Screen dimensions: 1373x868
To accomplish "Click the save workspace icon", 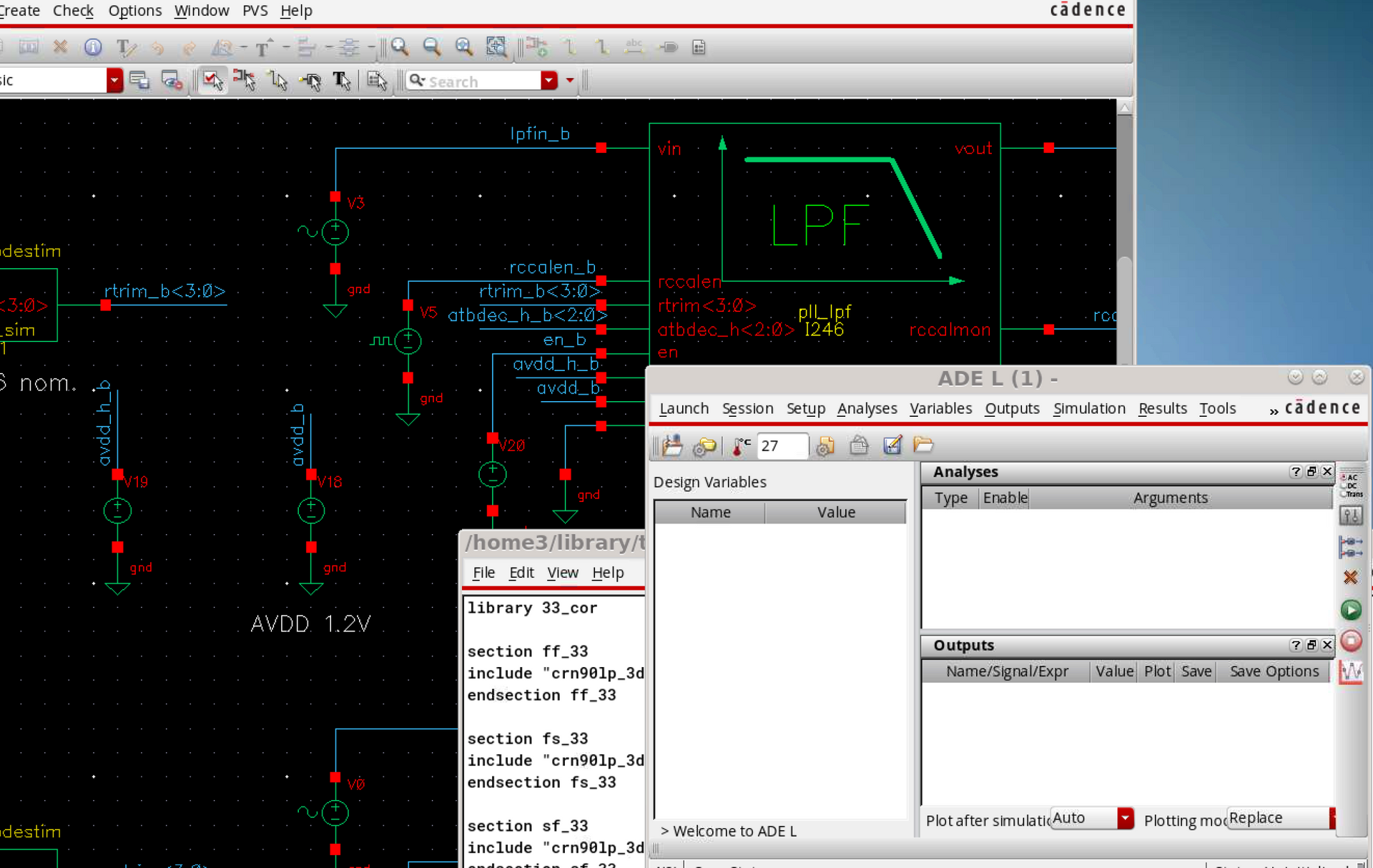I will pos(139,80).
